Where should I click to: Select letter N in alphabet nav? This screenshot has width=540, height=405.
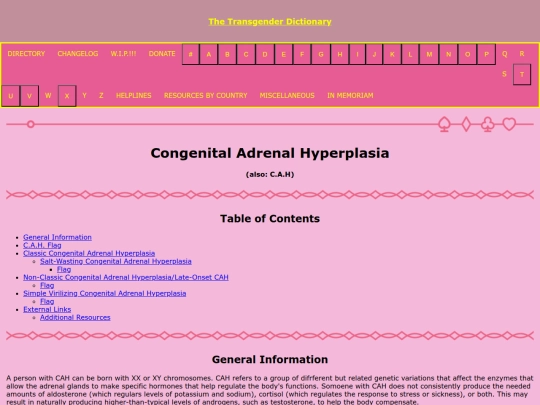(448, 54)
